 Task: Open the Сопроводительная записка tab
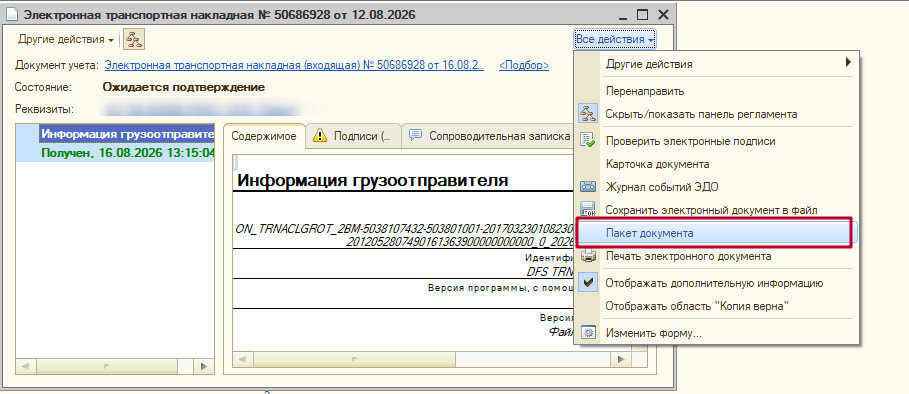click(x=488, y=136)
